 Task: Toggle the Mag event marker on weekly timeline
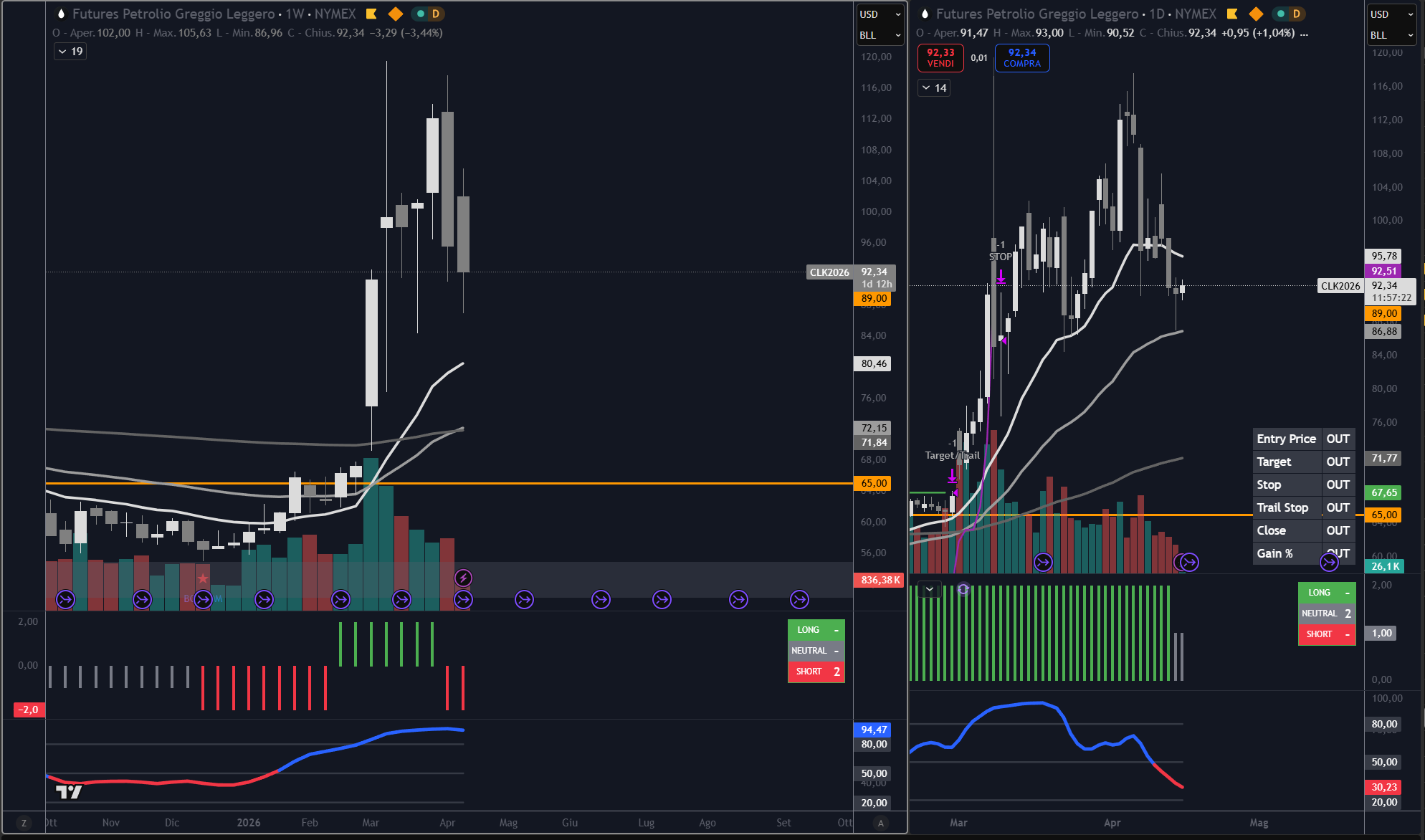pyautogui.click(x=524, y=599)
